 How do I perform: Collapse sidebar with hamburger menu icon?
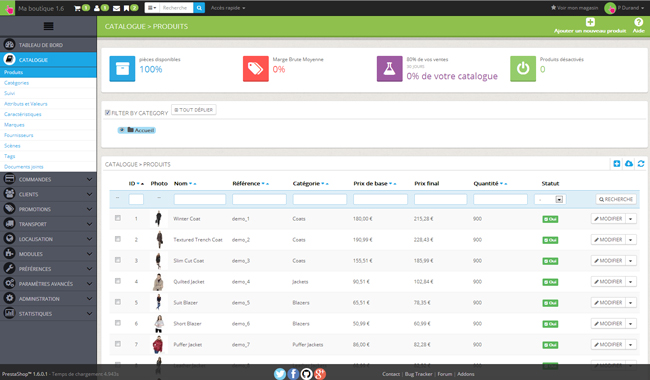(x=49, y=26)
